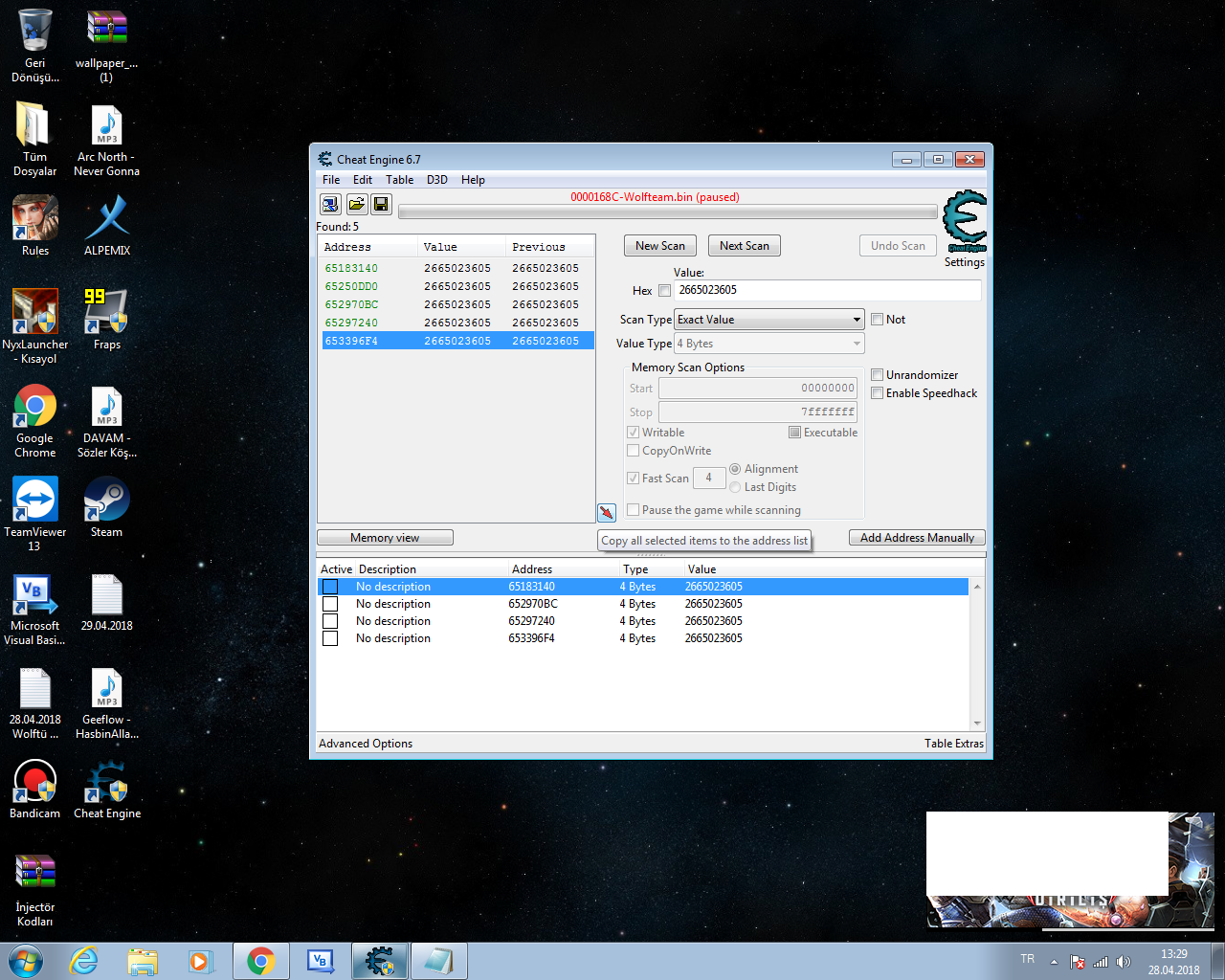Select the Bandicam desktop shortcut
The height and width of the screenshot is (980, 1225).
point(35,789)
